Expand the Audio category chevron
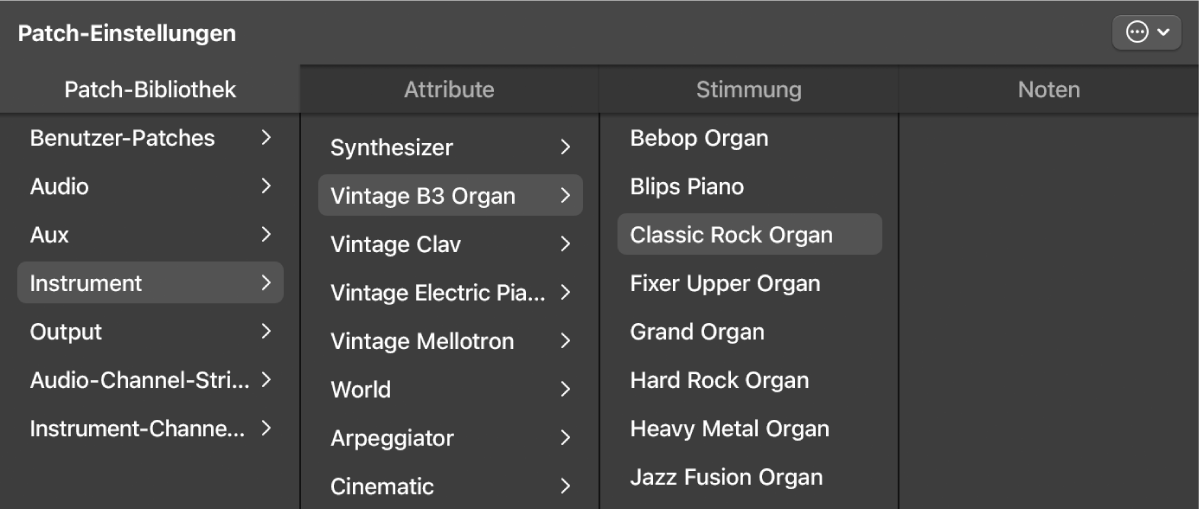Image resolution: width=1200 pixels, height=511 pixels. tap(266, 186)
